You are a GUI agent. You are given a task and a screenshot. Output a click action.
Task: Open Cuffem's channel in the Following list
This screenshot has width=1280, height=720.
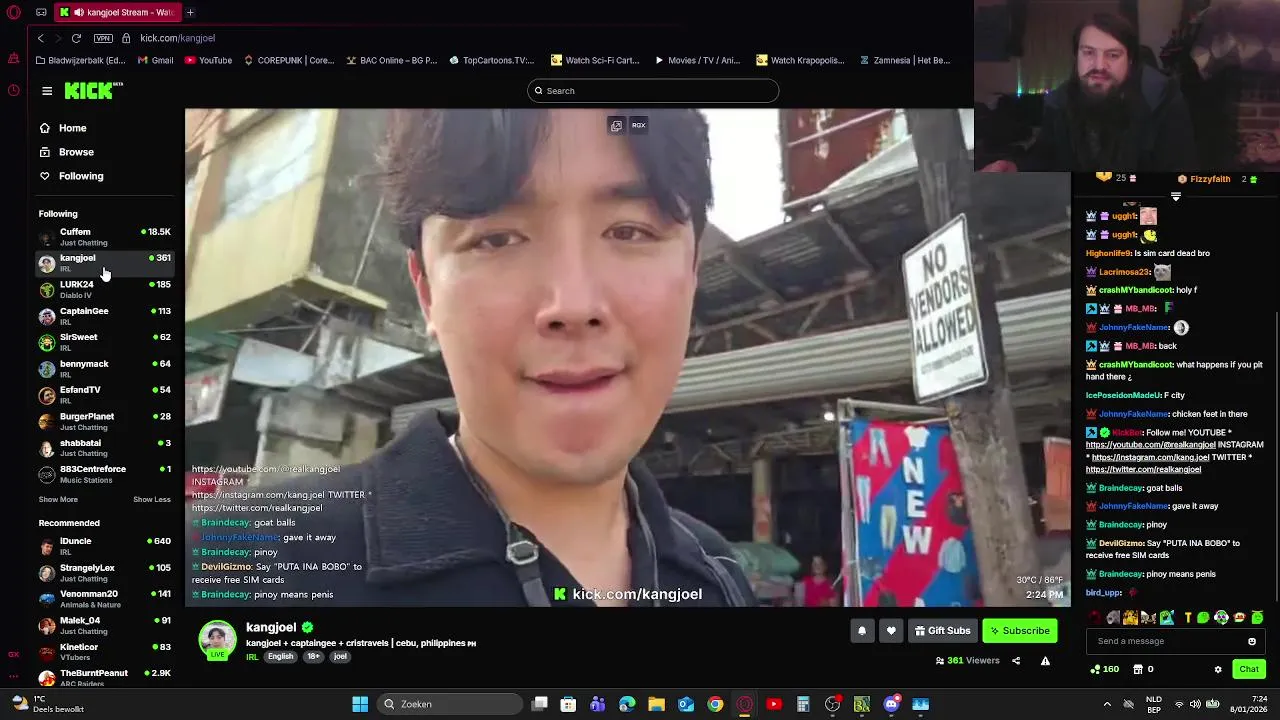coord(104,237)
